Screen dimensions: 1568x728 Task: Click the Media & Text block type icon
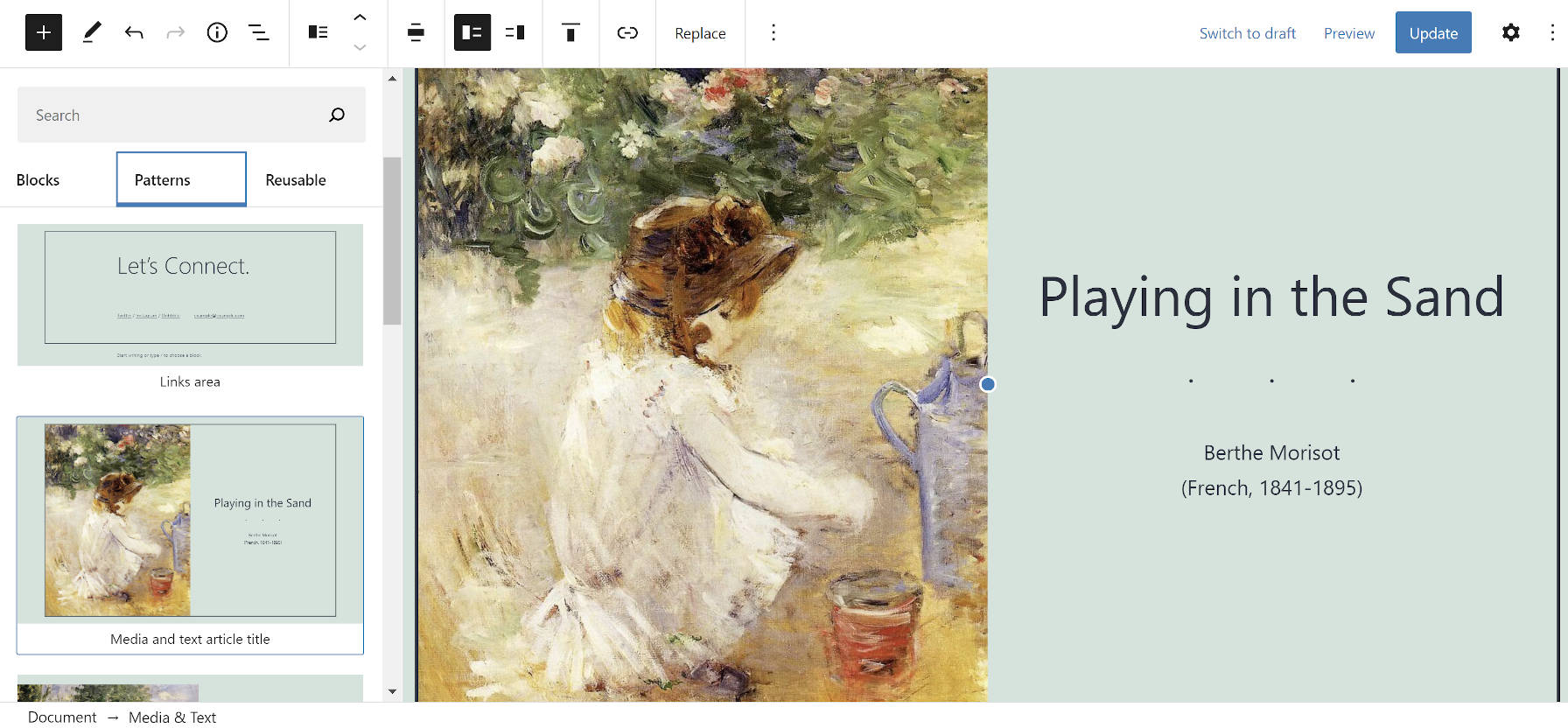click(318, 33)
